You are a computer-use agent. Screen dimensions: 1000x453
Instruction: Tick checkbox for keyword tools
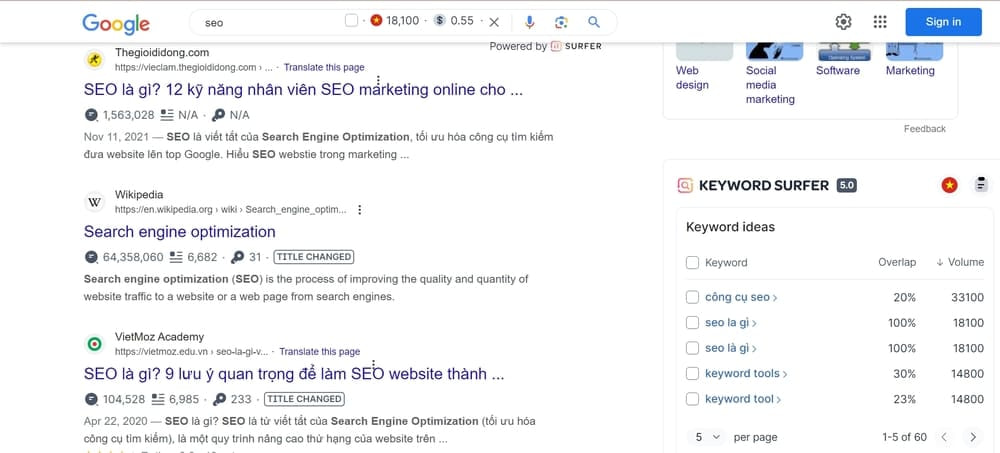693,374
